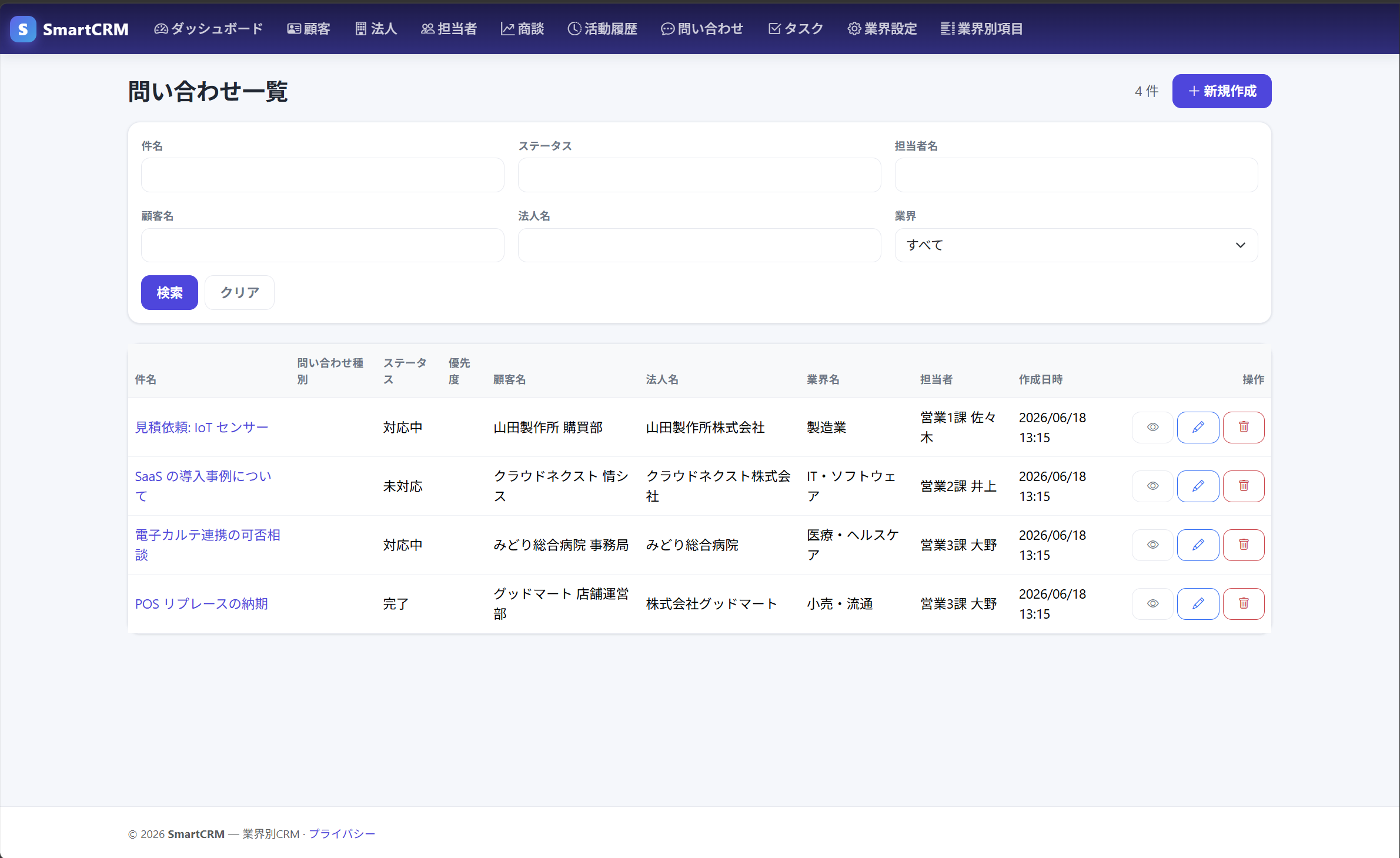Click the 新規作成 button

click(x=1222, y=91)
